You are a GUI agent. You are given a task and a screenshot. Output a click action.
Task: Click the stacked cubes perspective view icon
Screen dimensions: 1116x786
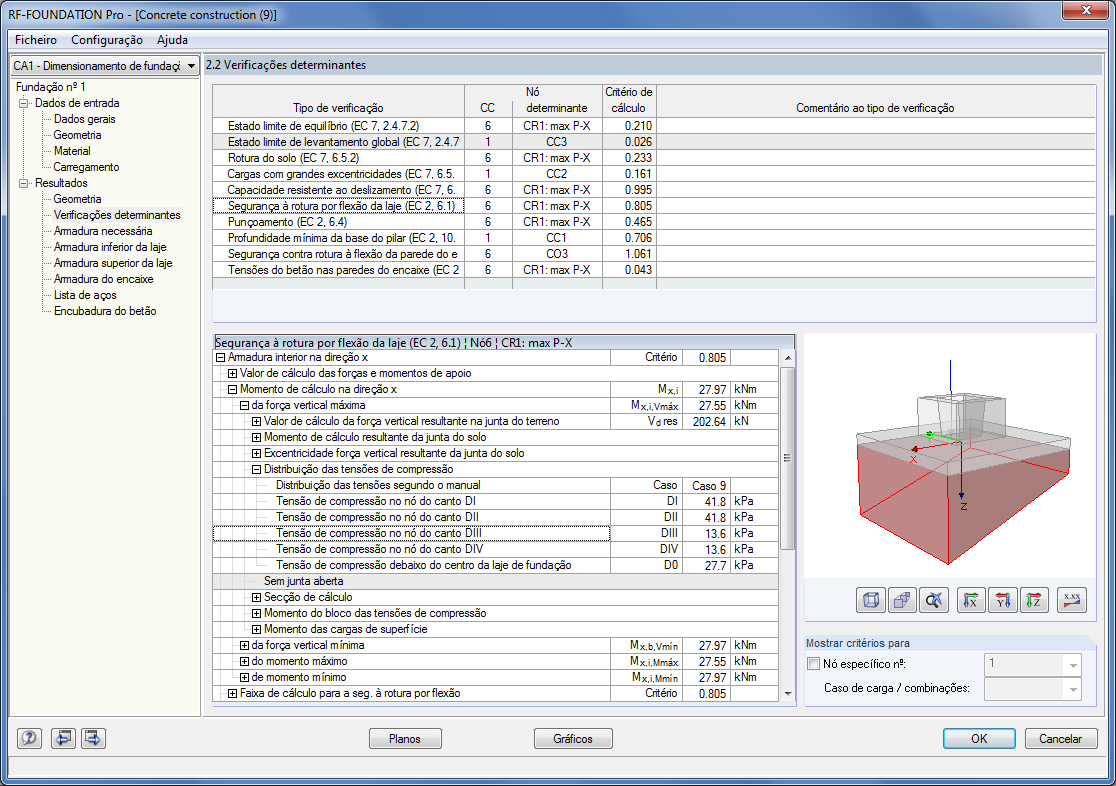(x=902, y=600)
